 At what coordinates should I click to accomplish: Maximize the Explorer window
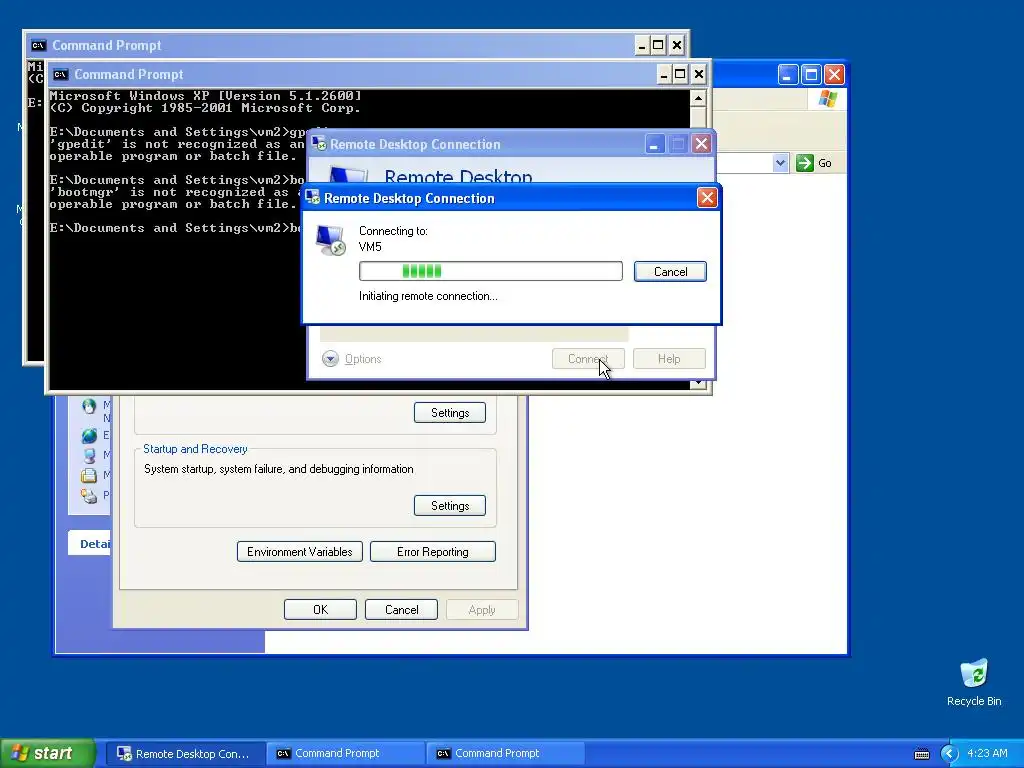[811, 74]
